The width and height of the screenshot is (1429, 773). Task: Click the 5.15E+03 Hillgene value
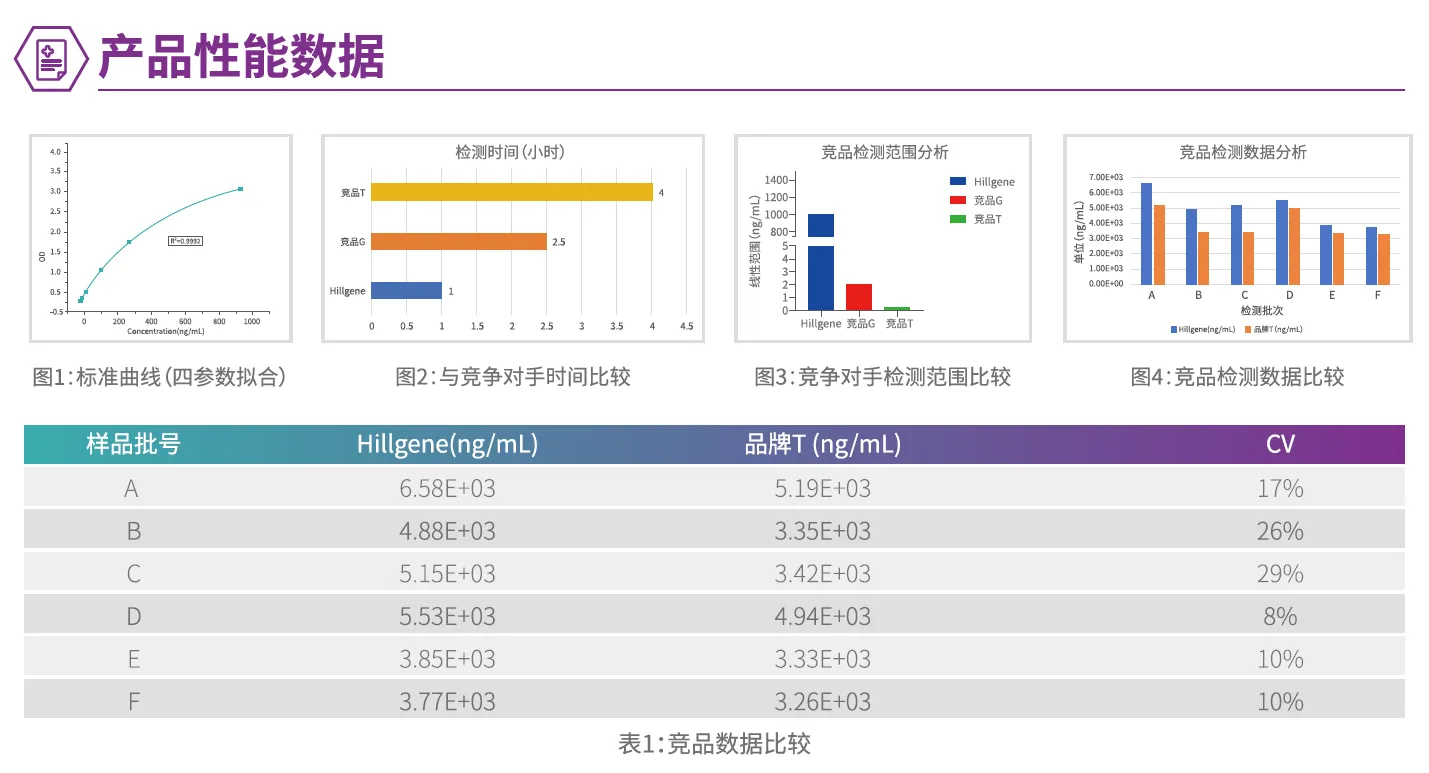point(447,573)
